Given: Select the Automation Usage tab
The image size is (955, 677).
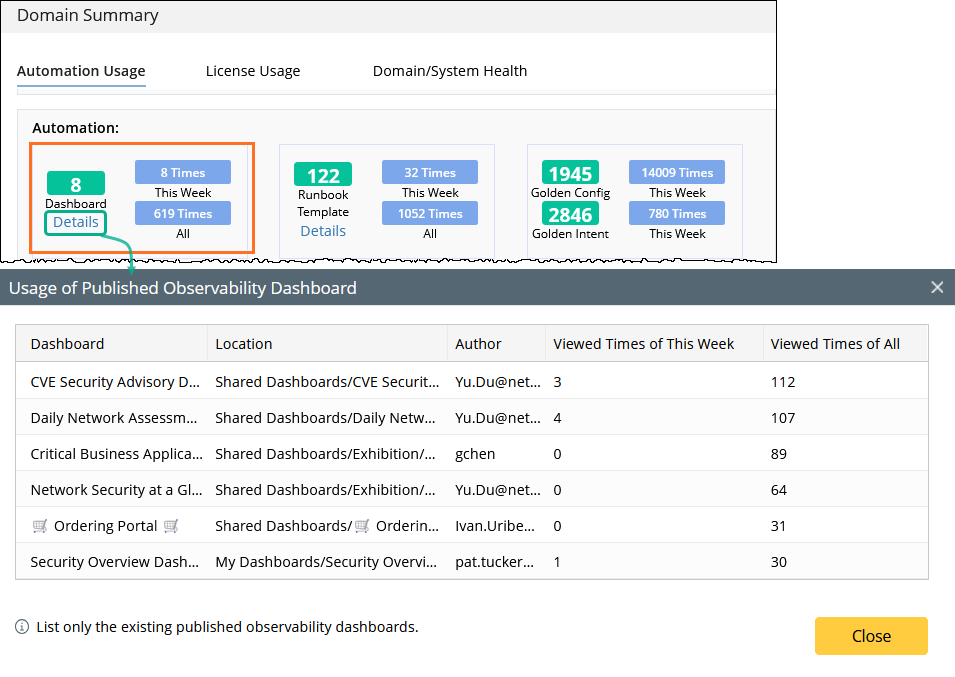Looking at the screenshot, I should click(81, 71).
